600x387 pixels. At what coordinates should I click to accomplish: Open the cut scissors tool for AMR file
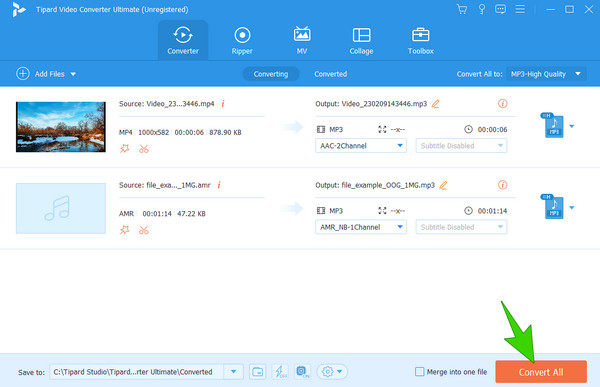tap(144, 230)
